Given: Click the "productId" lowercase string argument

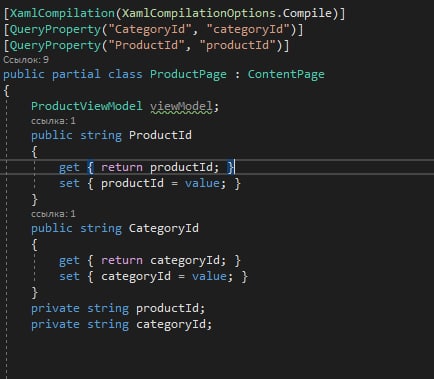Looking at the screenshot, I should point(238,45).
